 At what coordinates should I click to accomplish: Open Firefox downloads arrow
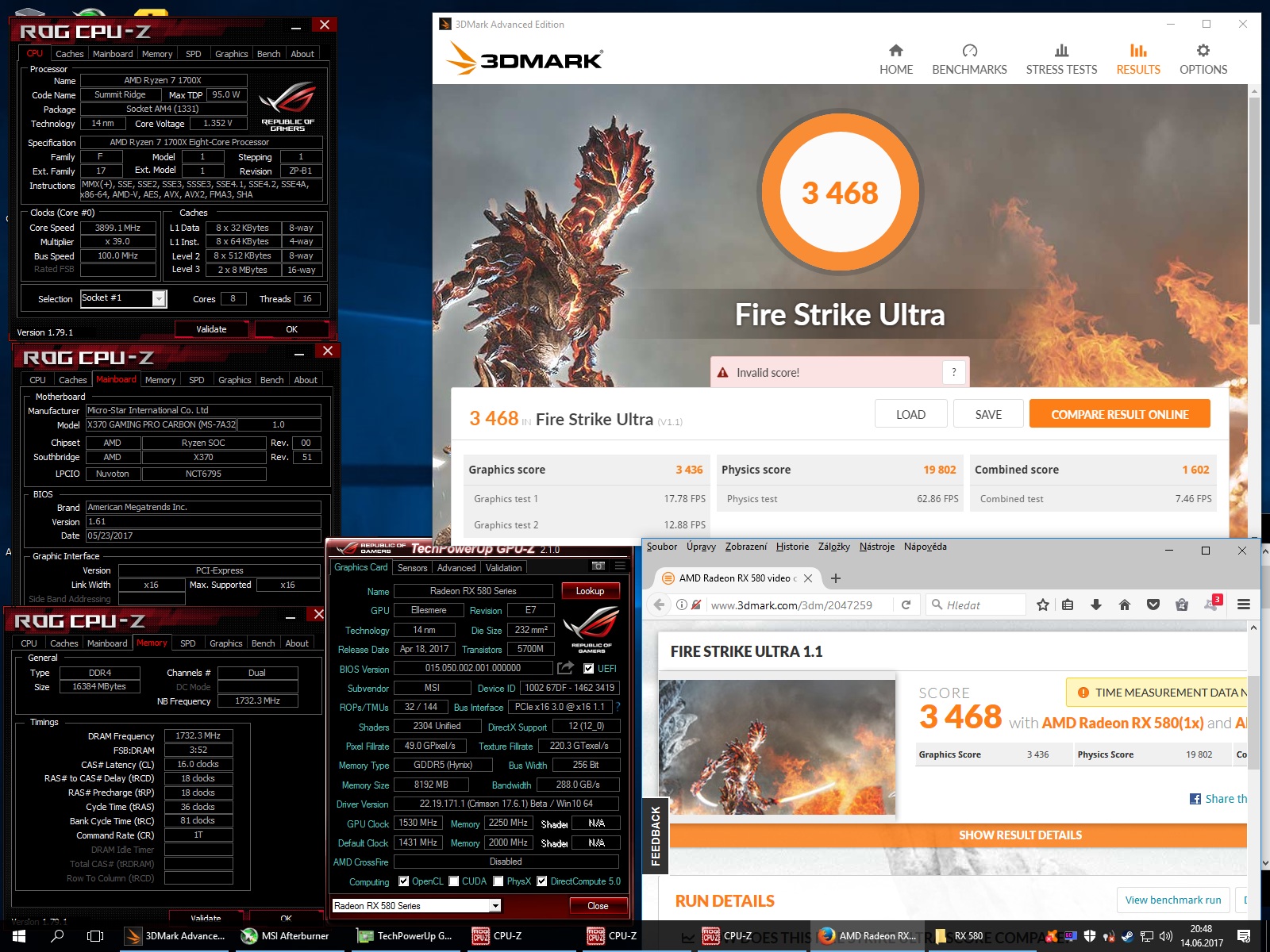click(x=1096, y=605)
